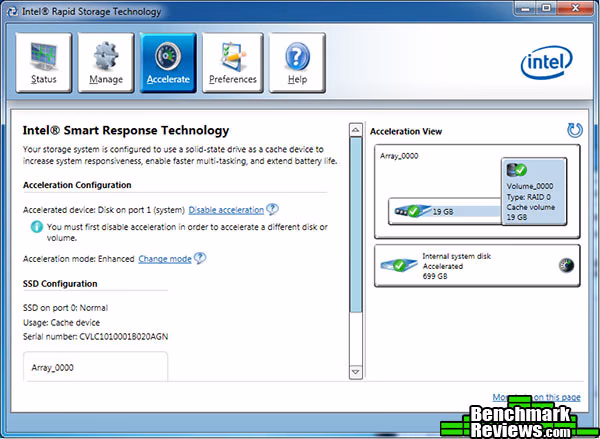Viewport: 600px width, 439px height.
Task: Click scrollbar up arrow
Action: tap(356, 130)
